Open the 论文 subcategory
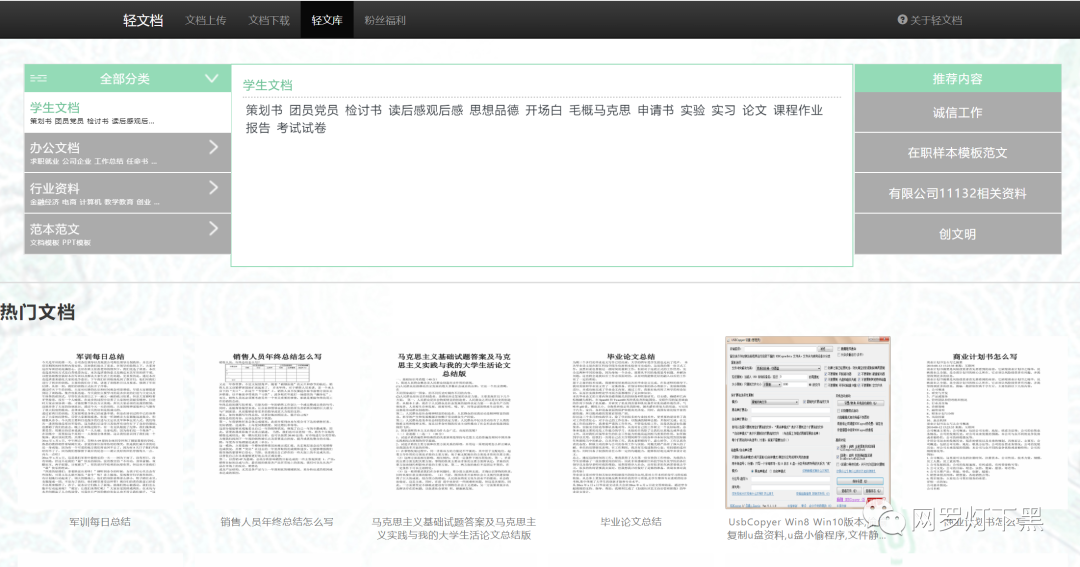 754,110
